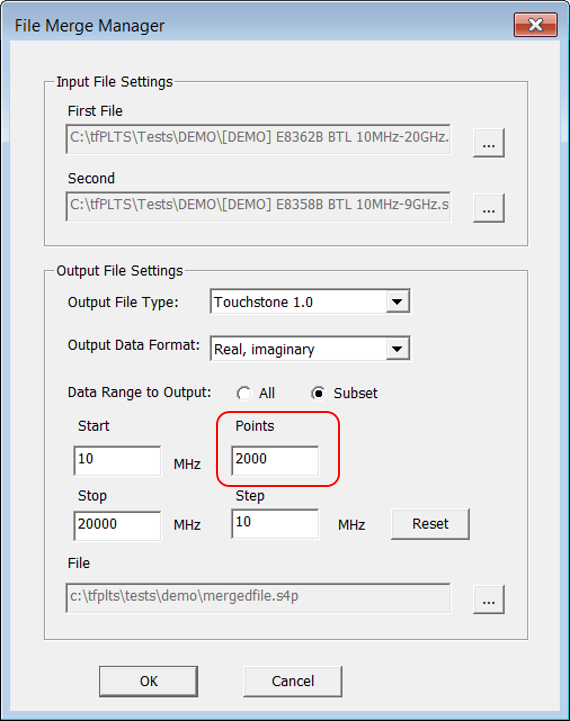The width and height of the screenshot is (570, 721).
Task: Click the Start frequency input field
Action: pyautogui.click(x=117, y=460)
